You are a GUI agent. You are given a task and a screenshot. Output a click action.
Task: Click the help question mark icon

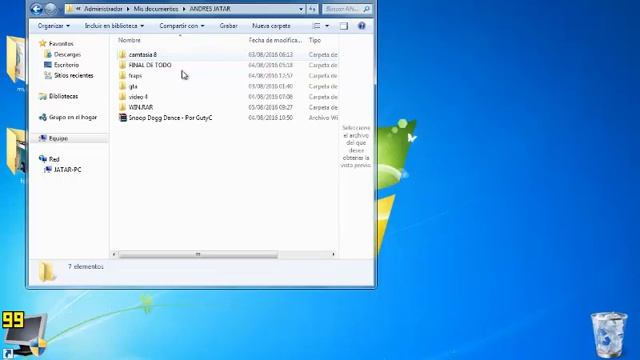362,26
